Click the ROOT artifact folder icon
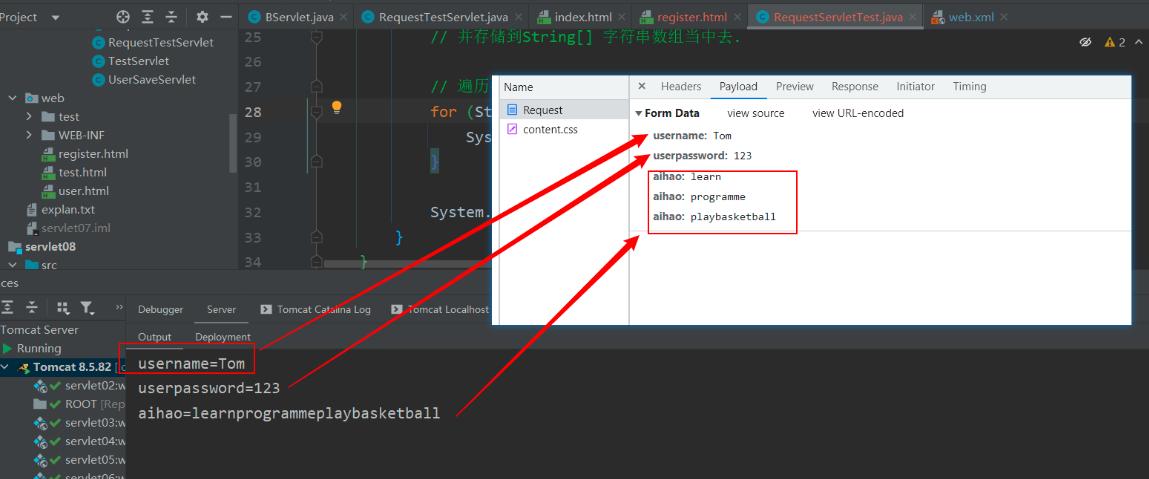Viewport: 1149px width, 479px height. (40, 404)
